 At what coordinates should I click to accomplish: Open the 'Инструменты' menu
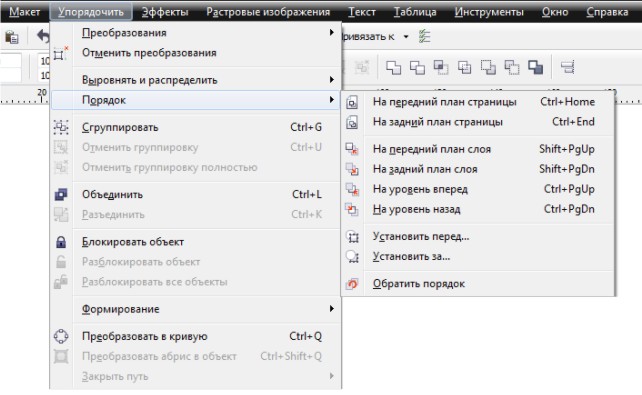click(489, 12)
